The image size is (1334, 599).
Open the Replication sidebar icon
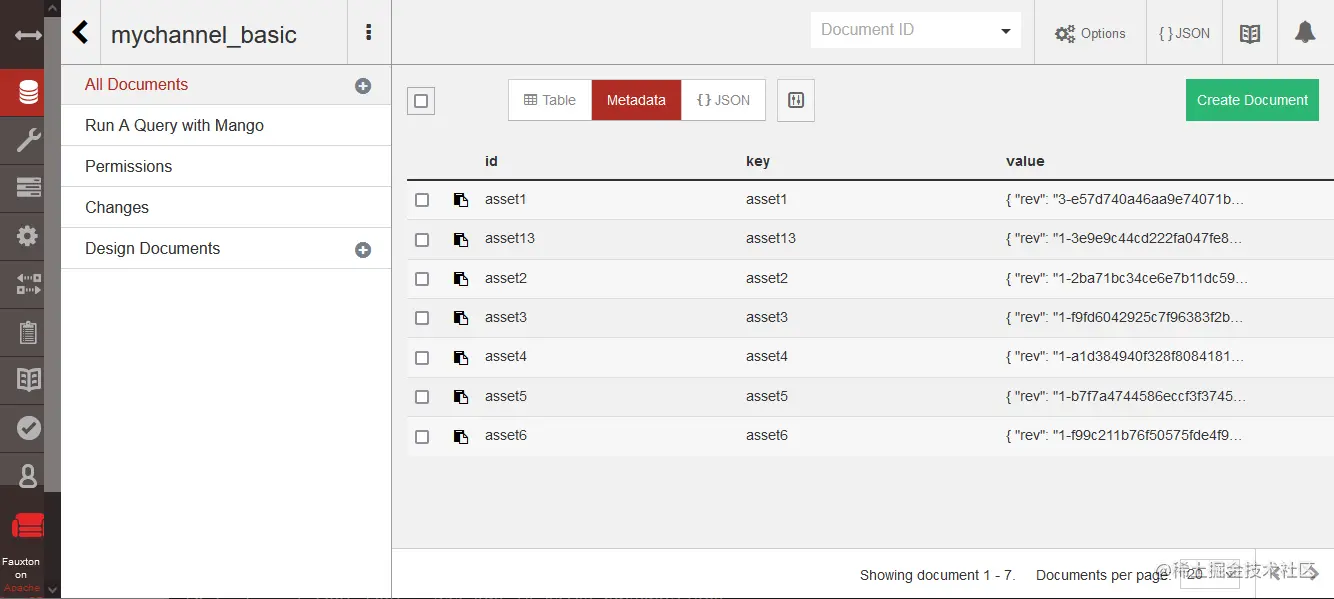pyautogui.click(x=28, y=284)
